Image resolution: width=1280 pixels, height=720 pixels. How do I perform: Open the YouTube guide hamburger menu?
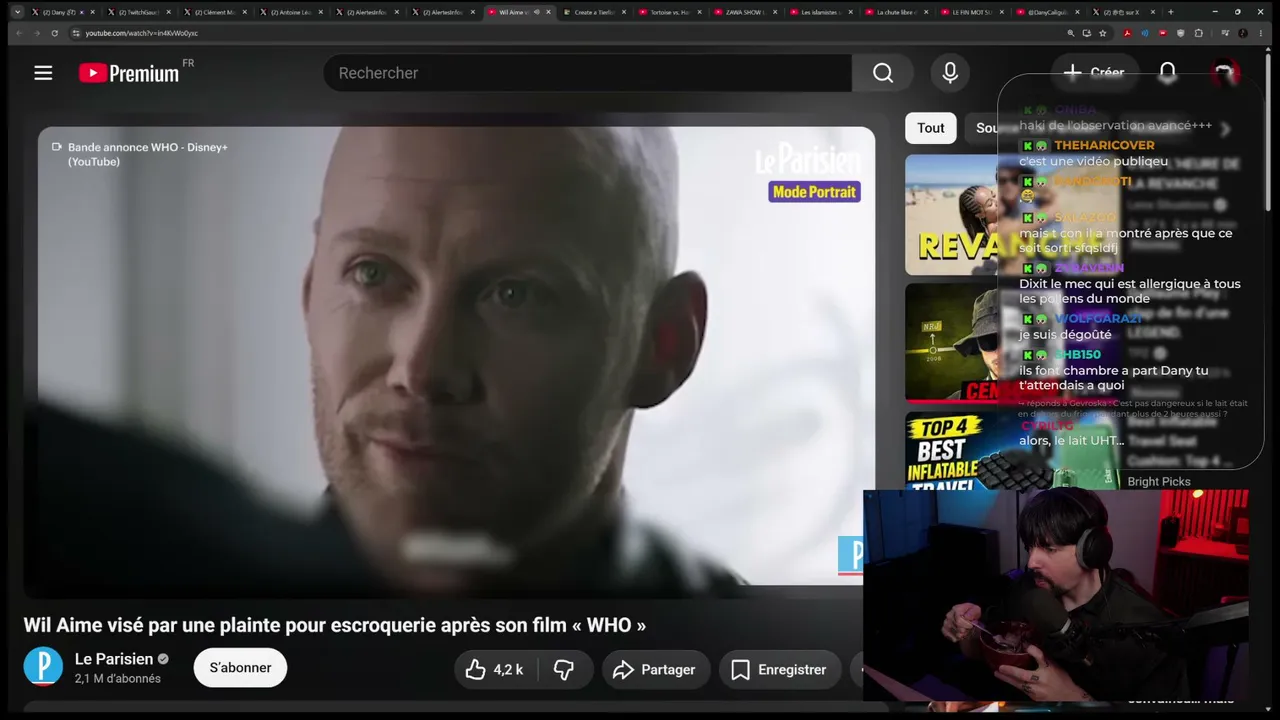click(x=43, y=73)
